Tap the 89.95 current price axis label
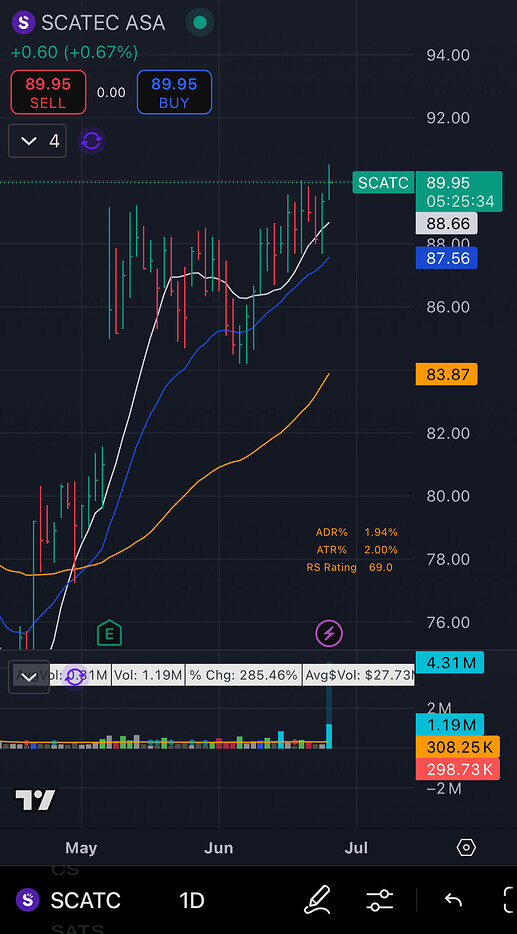 click(x=459, y=191)
